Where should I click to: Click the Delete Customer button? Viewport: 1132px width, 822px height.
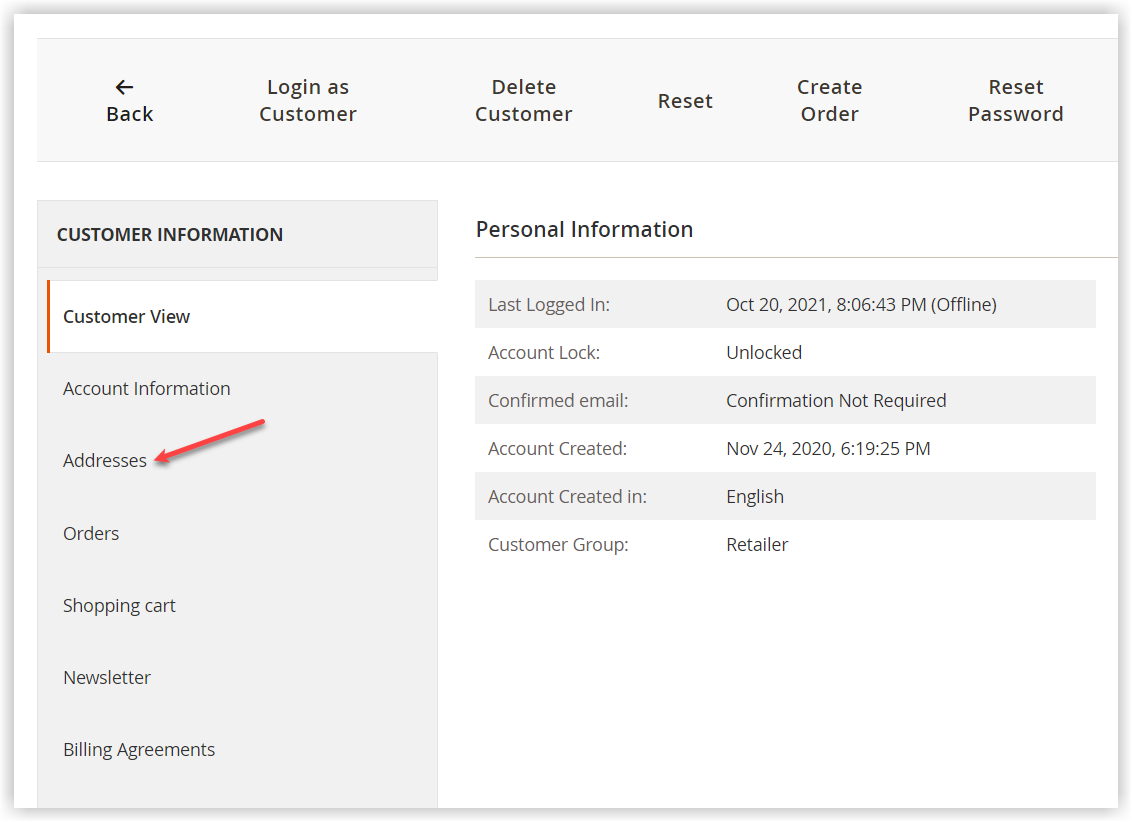(523, 100)
